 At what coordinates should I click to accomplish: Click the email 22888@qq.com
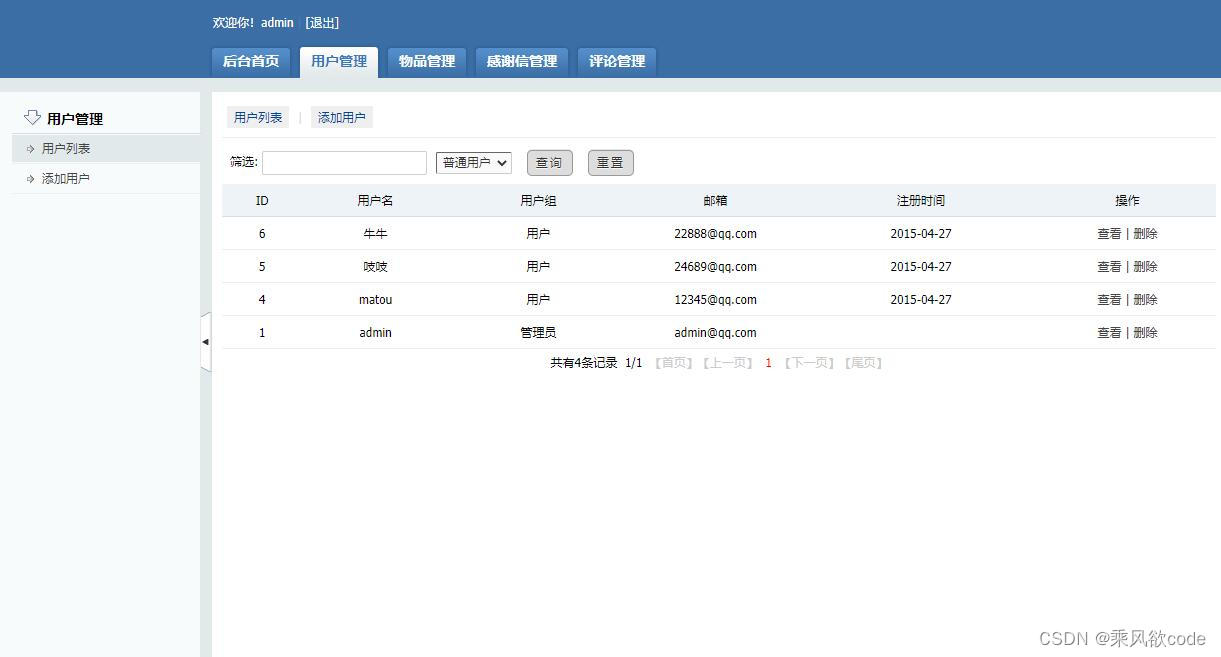pyautogui.click(x=715, y=234)
